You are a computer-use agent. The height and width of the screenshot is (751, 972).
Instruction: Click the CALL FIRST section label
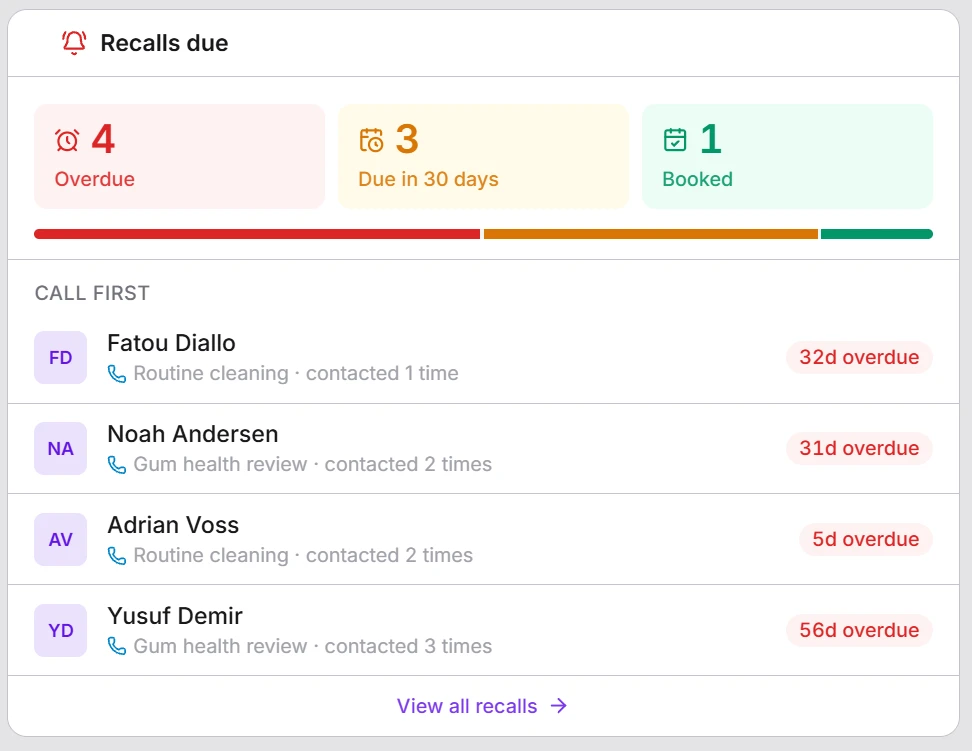[92, 293]
